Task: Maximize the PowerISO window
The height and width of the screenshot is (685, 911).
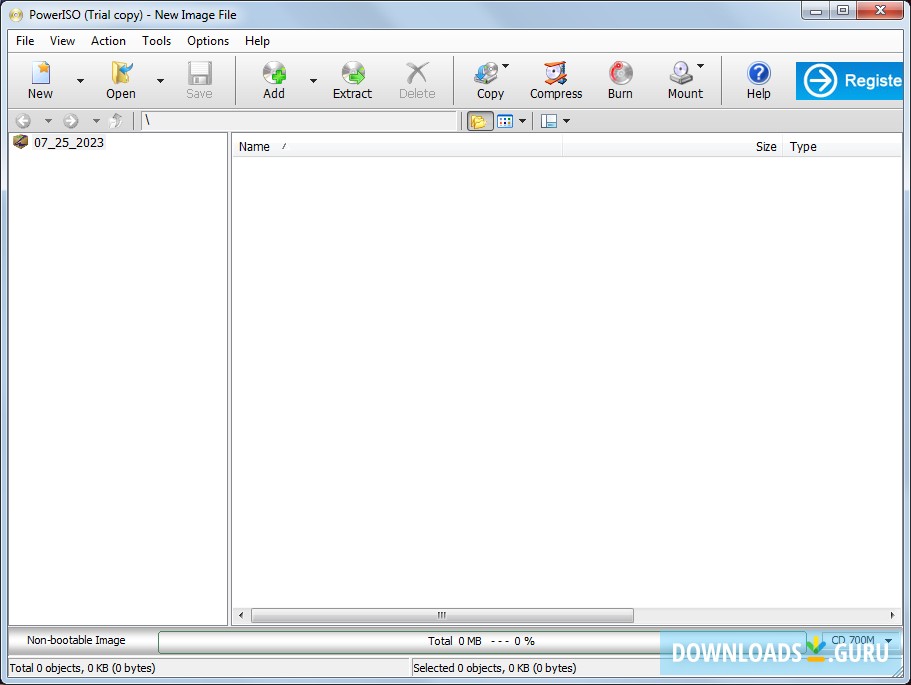Action: point(843,10)
